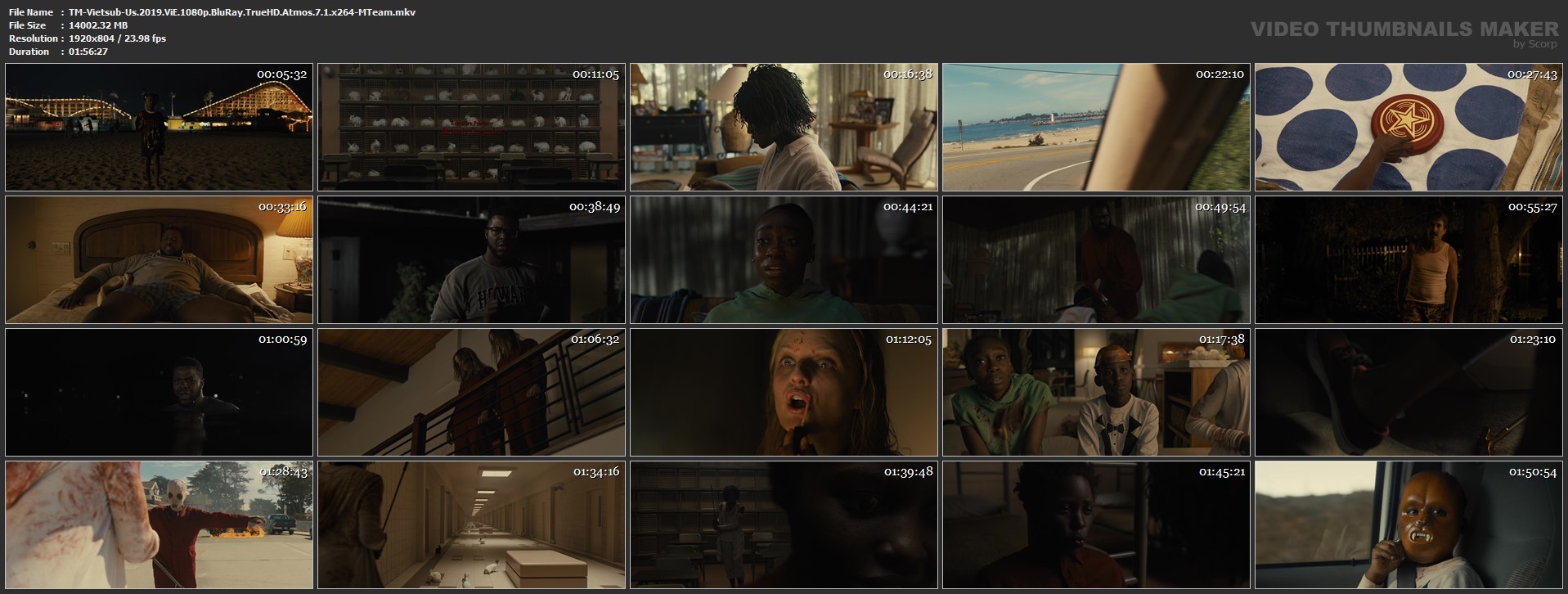This screenshot has height=594, width=1568.
Task: Select the frisbee thumbnail at 00:27:43
Action: tap(1409, 128)
